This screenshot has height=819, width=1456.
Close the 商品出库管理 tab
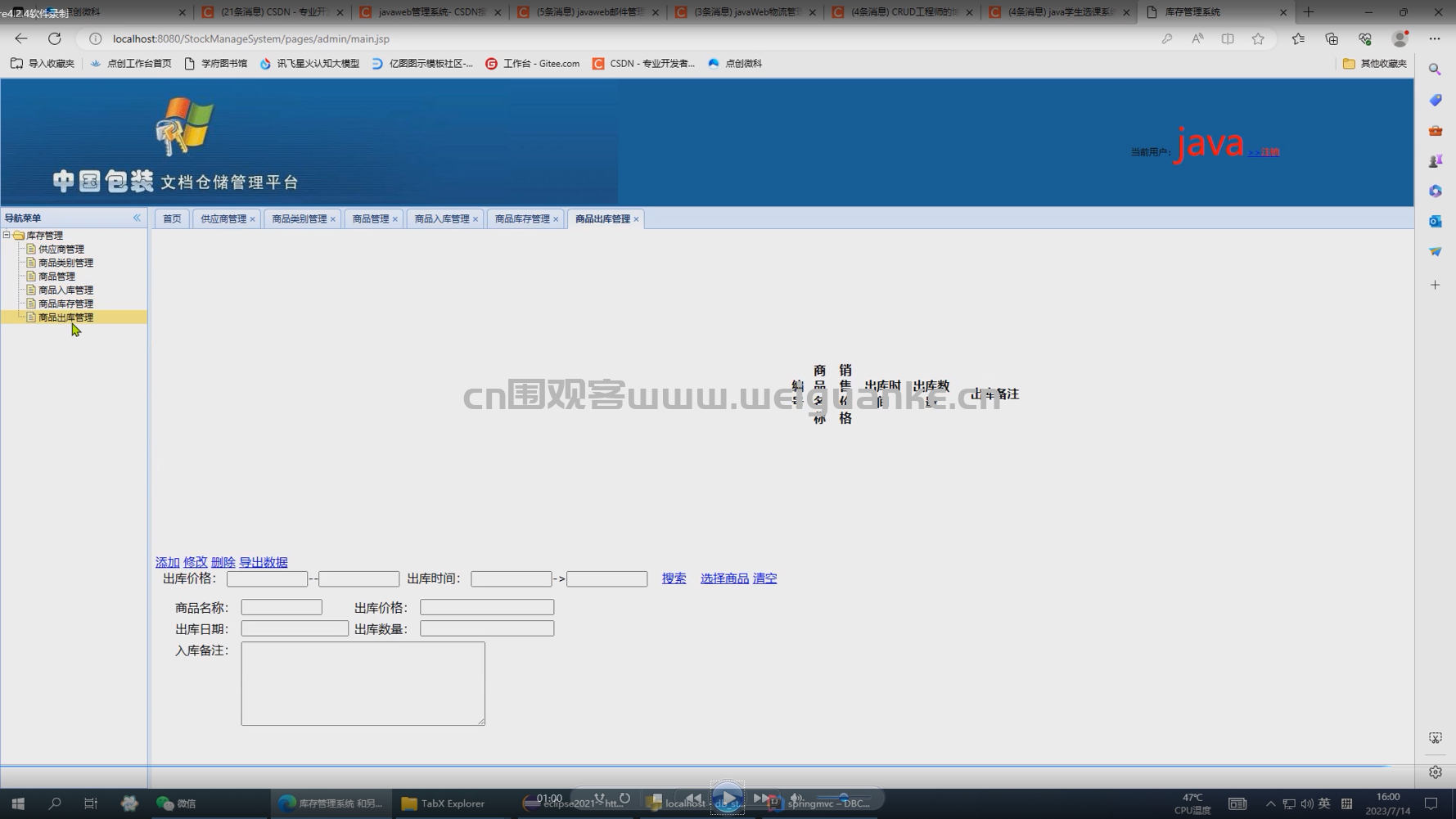pos(636,219)
